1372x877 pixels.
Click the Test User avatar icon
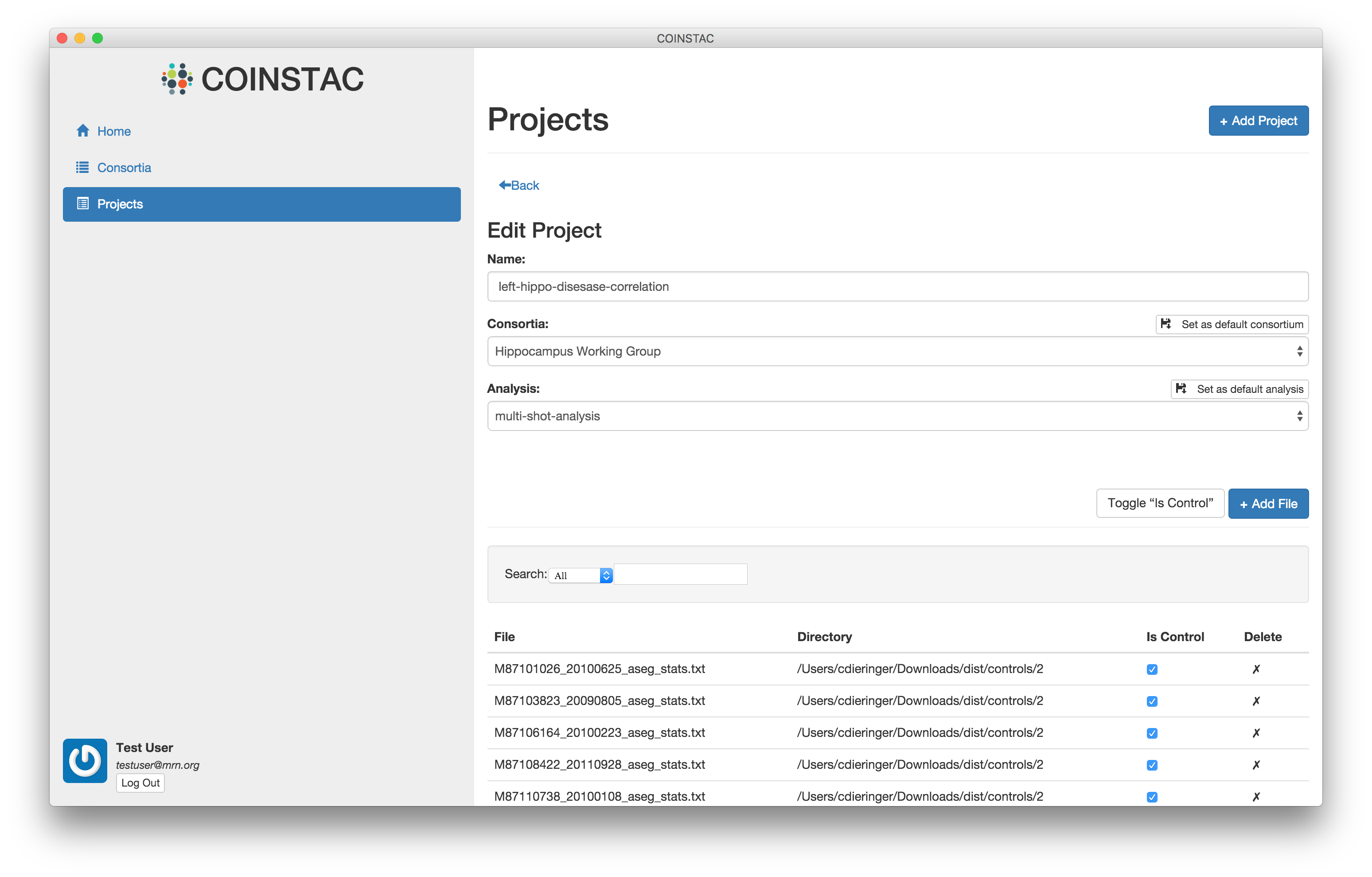click(x=85, y=760)
